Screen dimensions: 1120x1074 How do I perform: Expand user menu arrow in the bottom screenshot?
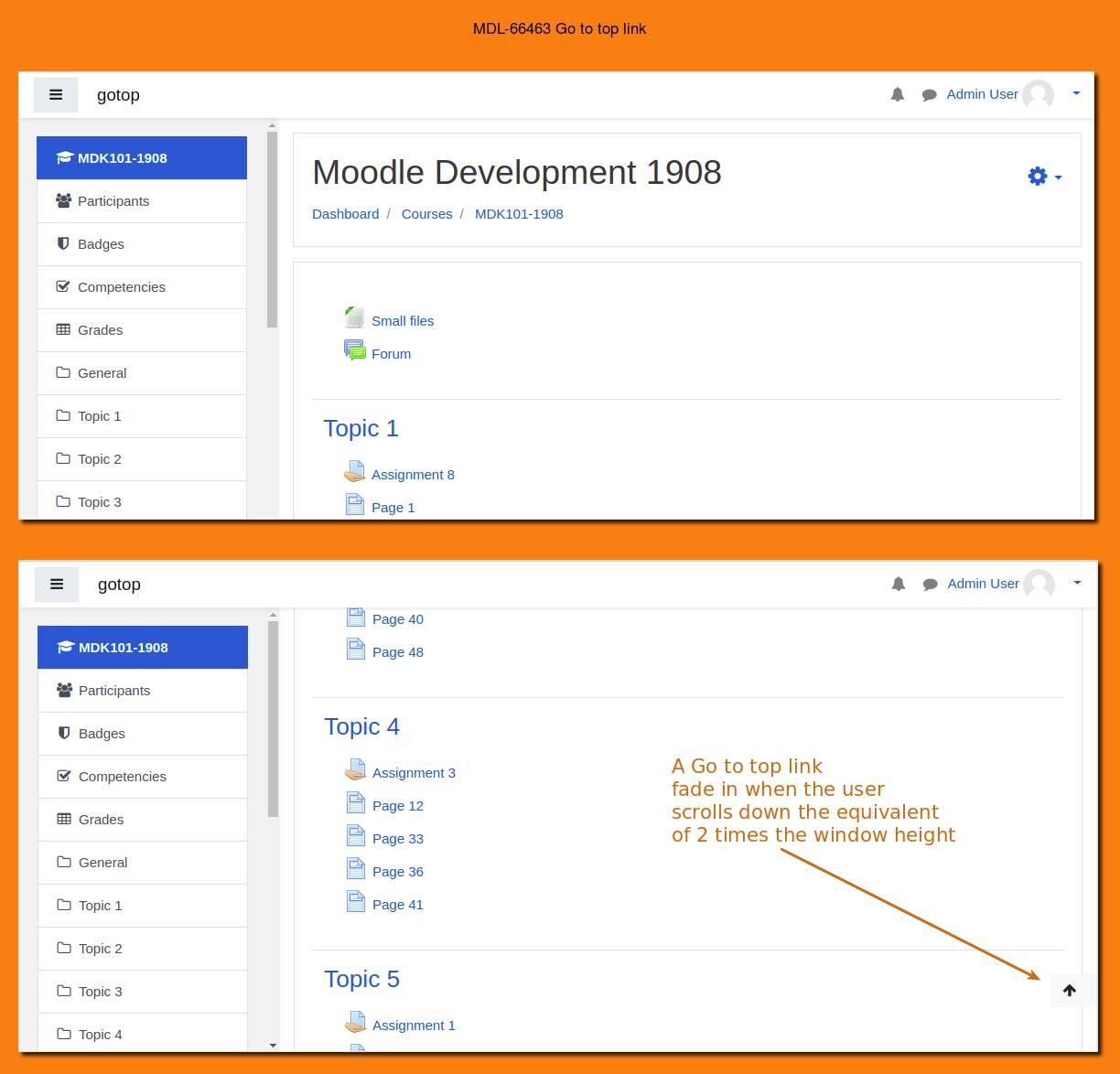pos(1077,583)
